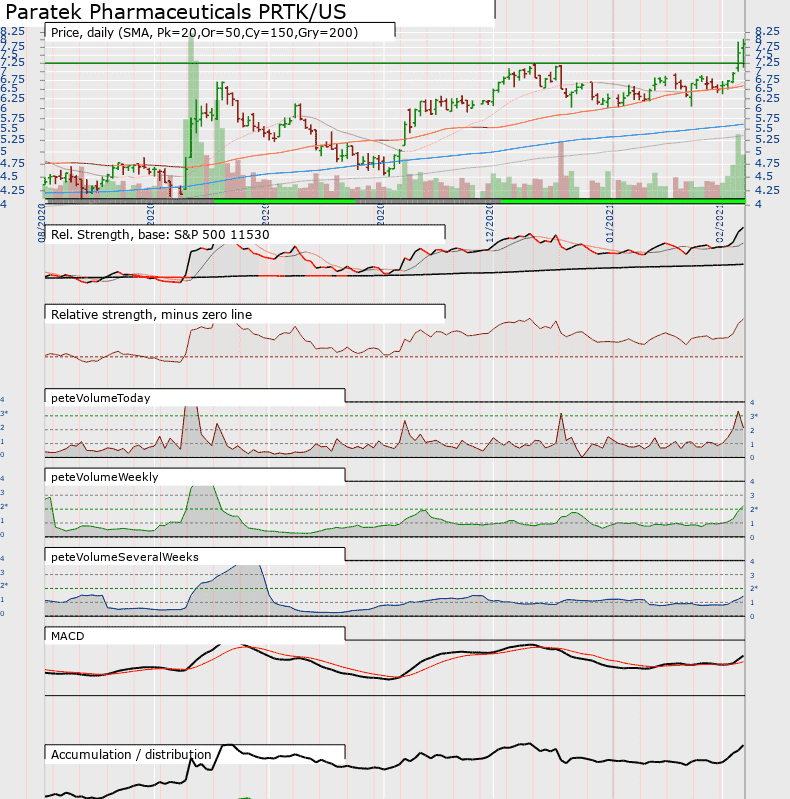Click the 6.25 price label on left axis
790x799 pixels.
coord(12,98)
